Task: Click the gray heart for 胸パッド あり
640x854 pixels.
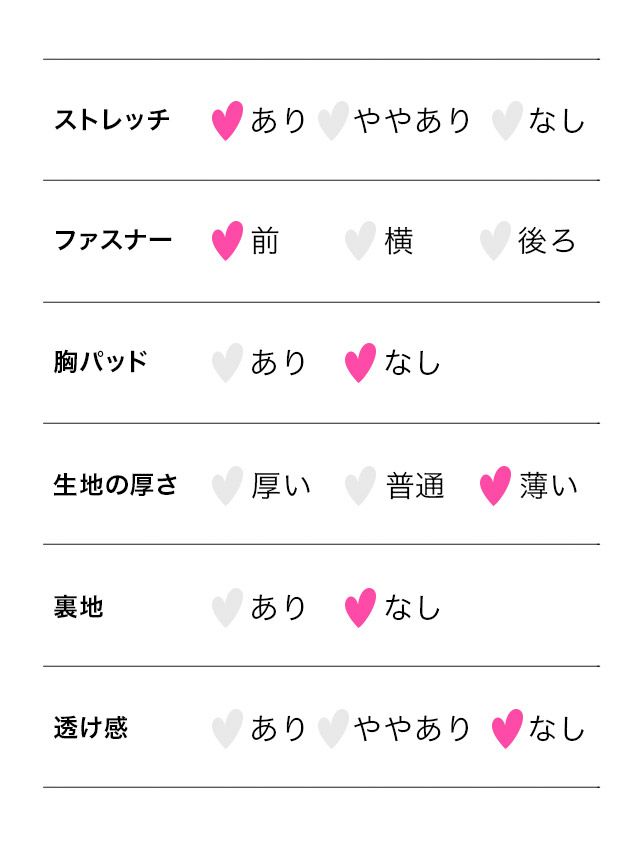Action: point(227,363)
